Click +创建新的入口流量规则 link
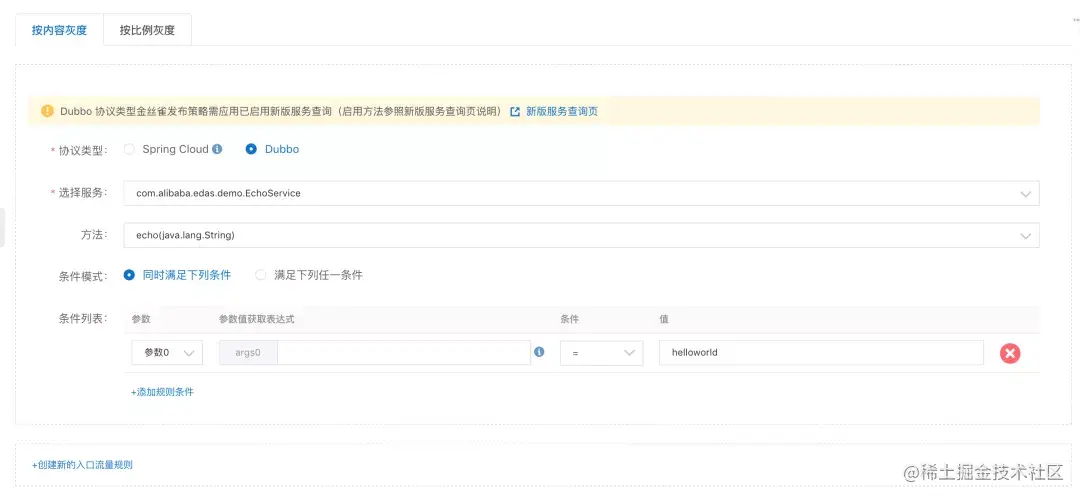This screenshot has height=499, width=1080. [x=82, y=465]
